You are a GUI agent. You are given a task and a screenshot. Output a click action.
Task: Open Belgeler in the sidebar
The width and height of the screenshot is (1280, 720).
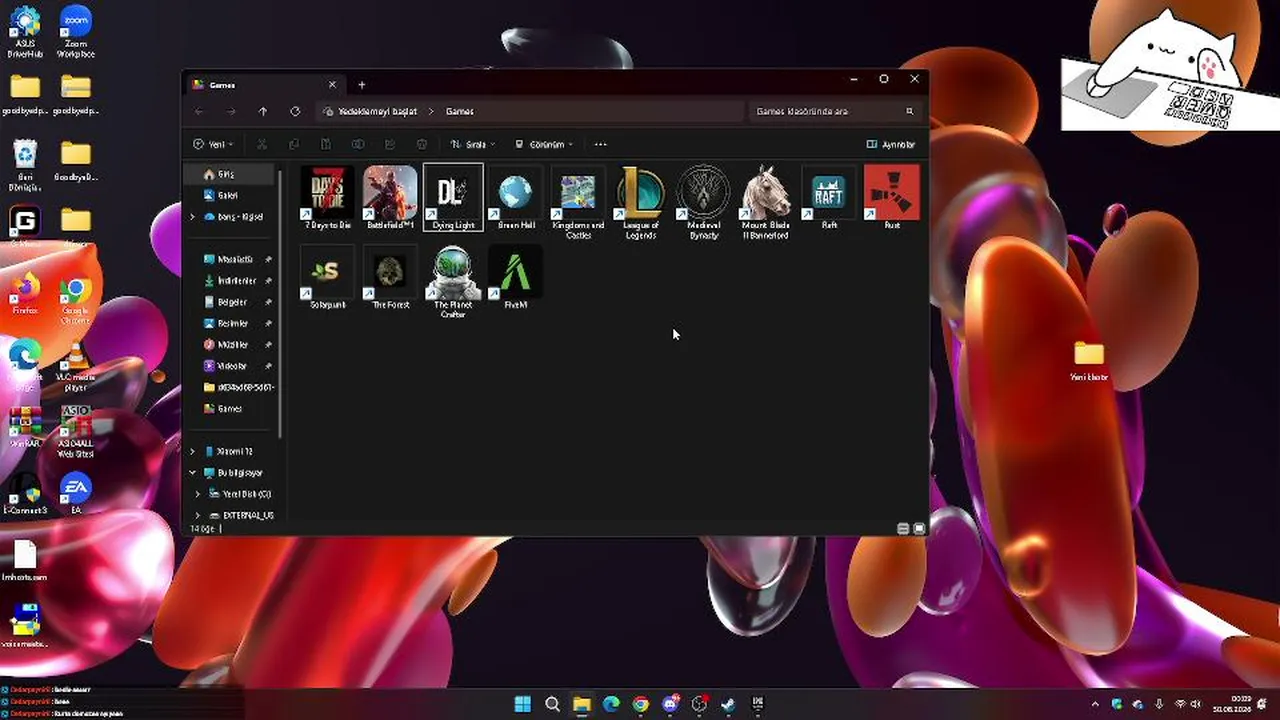coord(234,302)
